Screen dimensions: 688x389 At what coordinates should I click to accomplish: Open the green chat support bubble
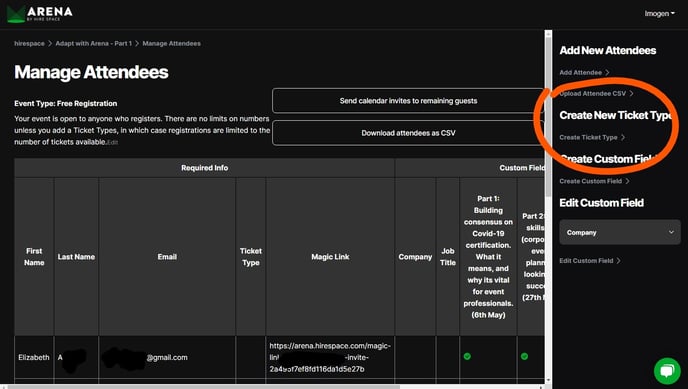pyautogui.click(x=667, y=371)
